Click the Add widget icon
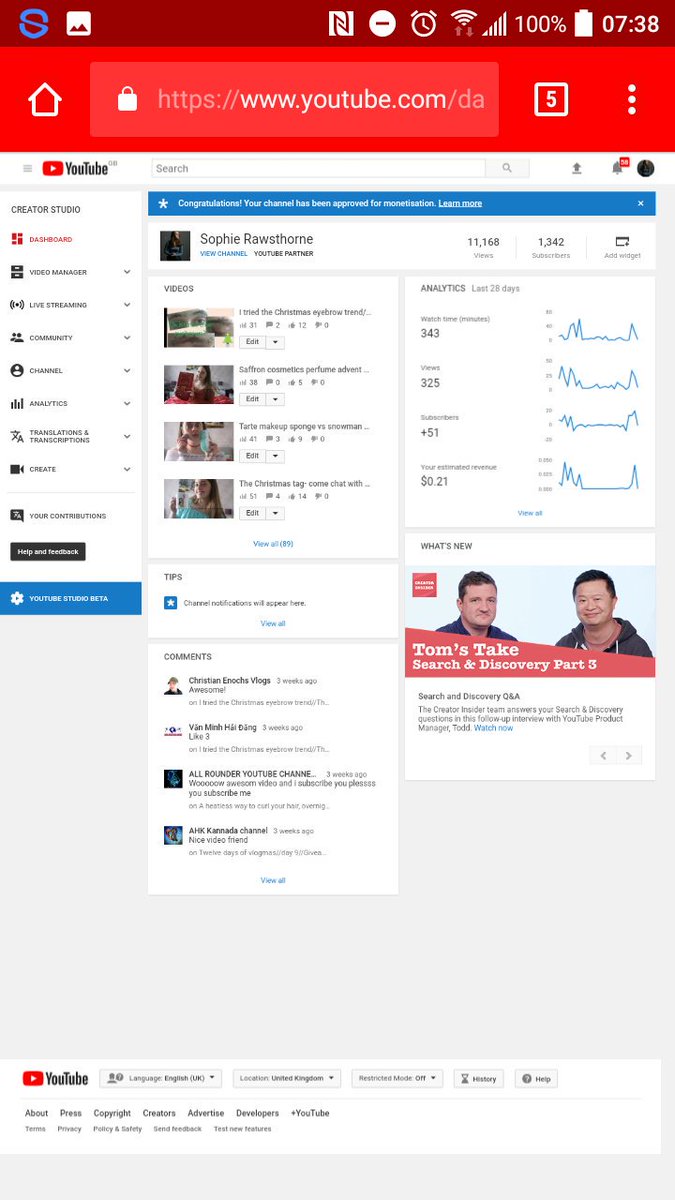The width and height of the screenshot is (675, 1200). coord(622,242)
